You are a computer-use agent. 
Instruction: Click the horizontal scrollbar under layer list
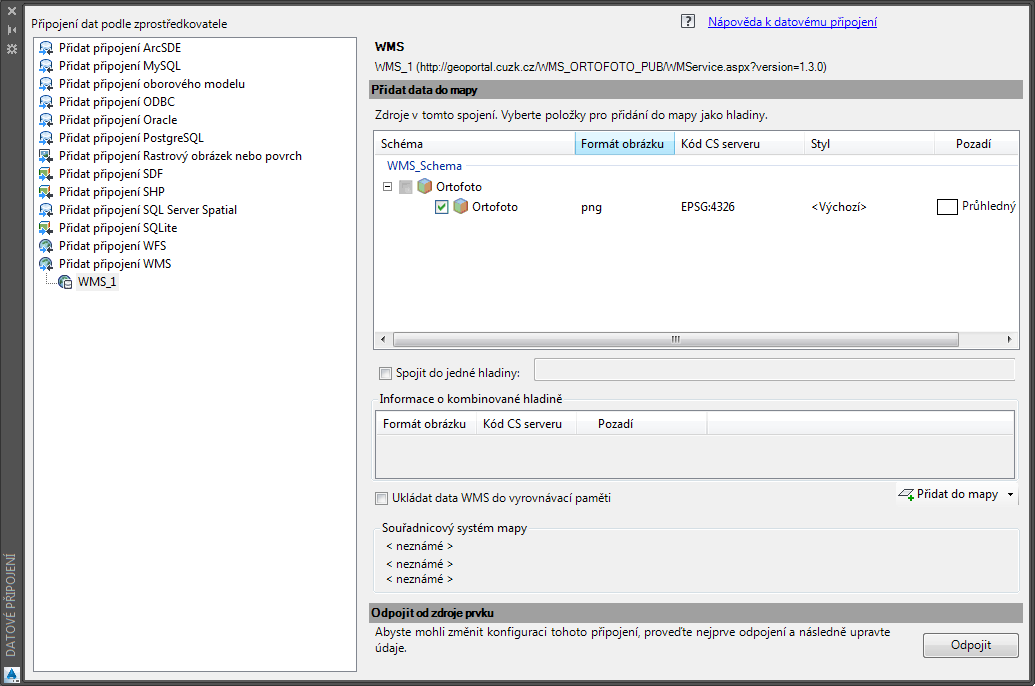pos(675,340)
